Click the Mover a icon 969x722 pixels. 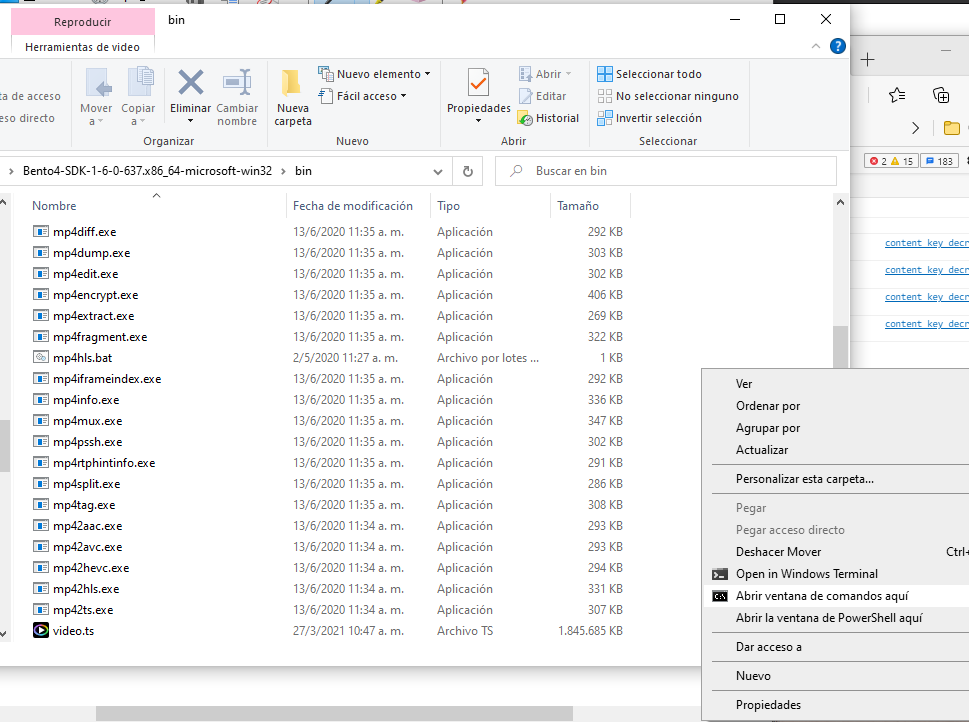point(97,83)
